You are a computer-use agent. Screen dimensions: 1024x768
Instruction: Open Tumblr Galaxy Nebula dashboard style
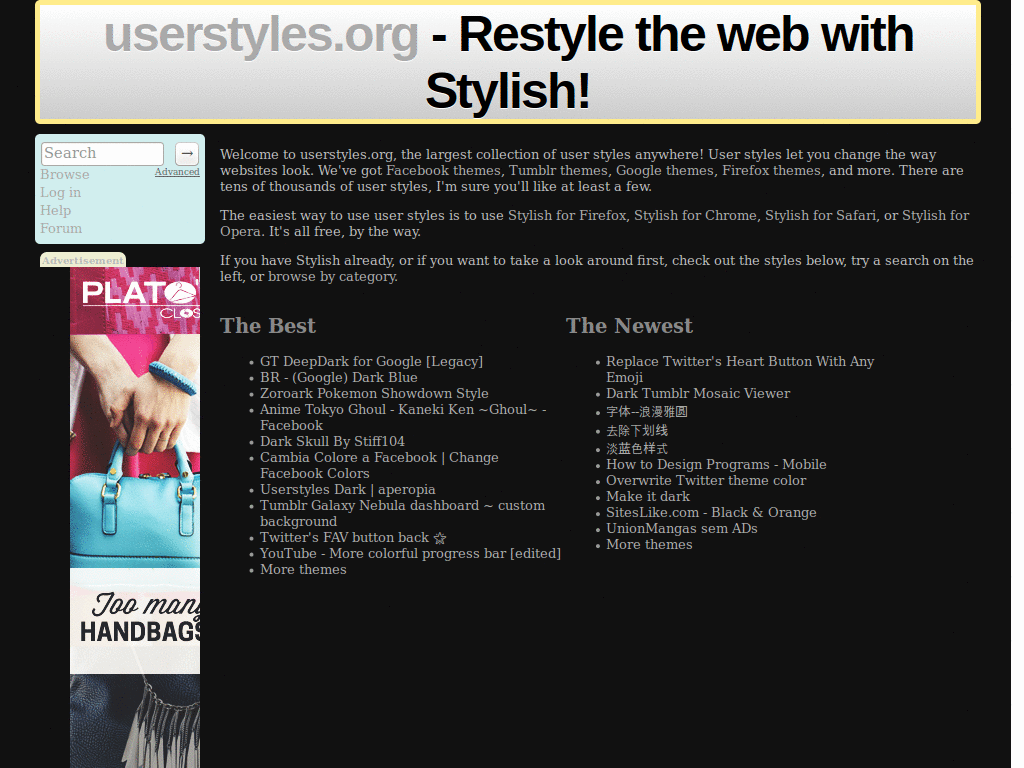click(x=402, y=513)
